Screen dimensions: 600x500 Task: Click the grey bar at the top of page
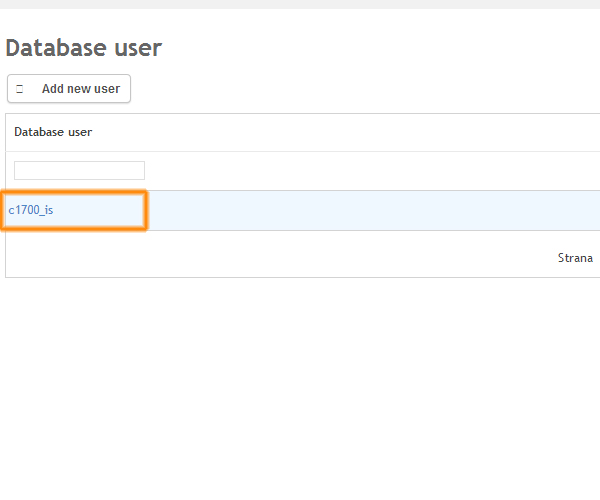[300, 4]
